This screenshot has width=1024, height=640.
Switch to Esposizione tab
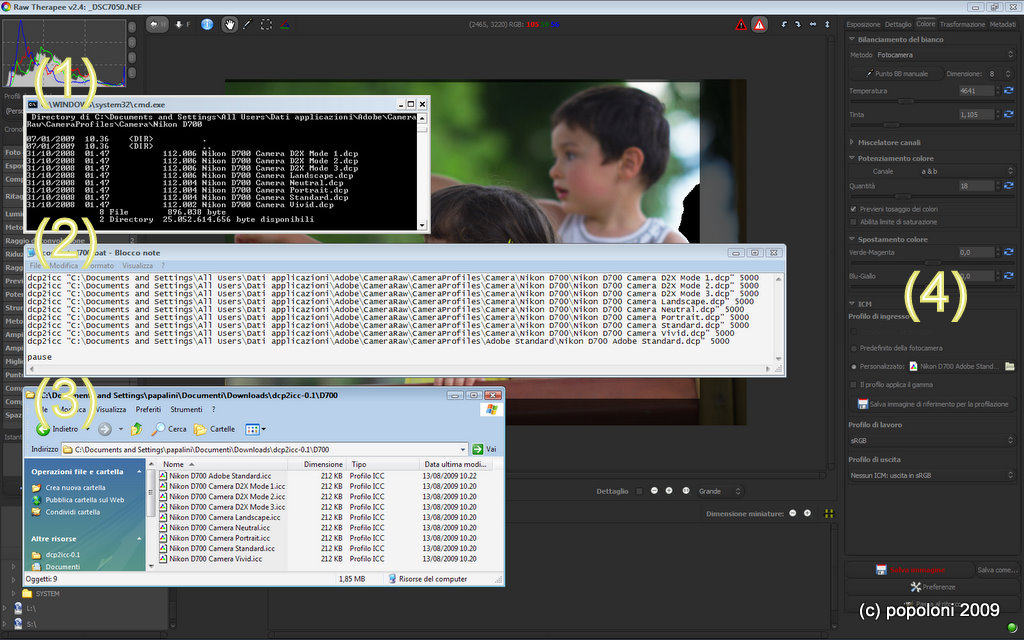point(863,24)
